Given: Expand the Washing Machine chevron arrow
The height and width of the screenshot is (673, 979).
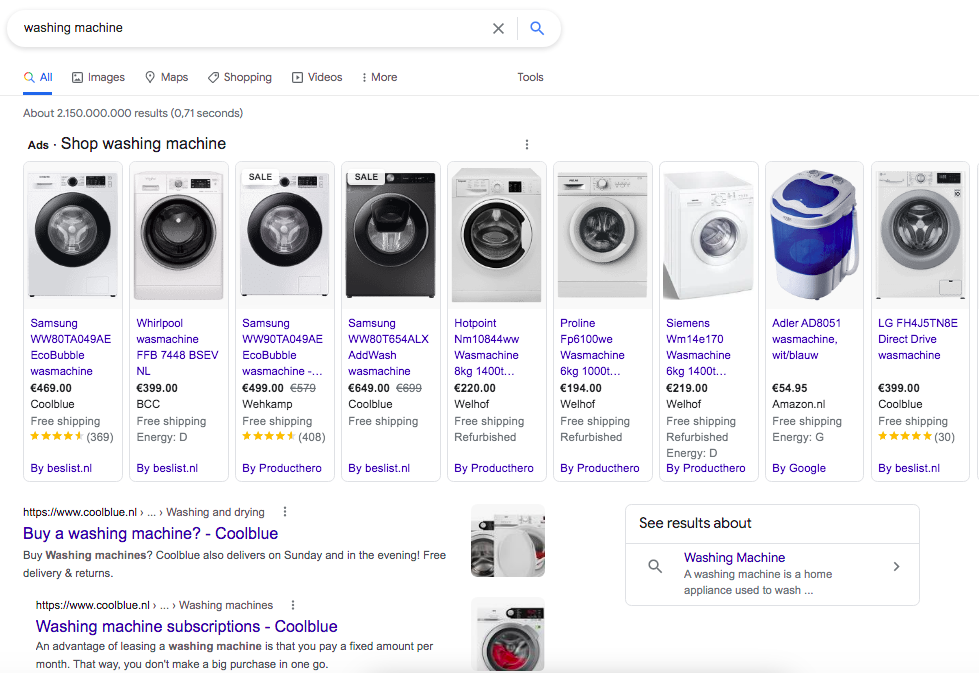Looking at the screenshot, I should tap(896, 566).
